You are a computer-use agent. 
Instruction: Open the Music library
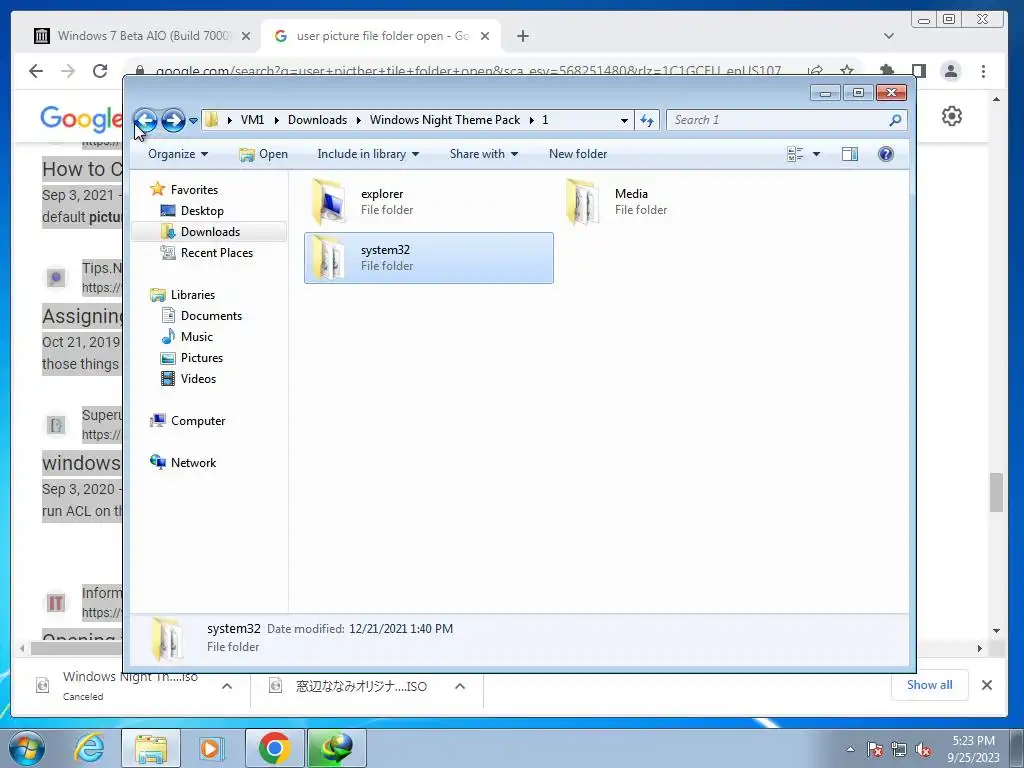coord(197,337)
